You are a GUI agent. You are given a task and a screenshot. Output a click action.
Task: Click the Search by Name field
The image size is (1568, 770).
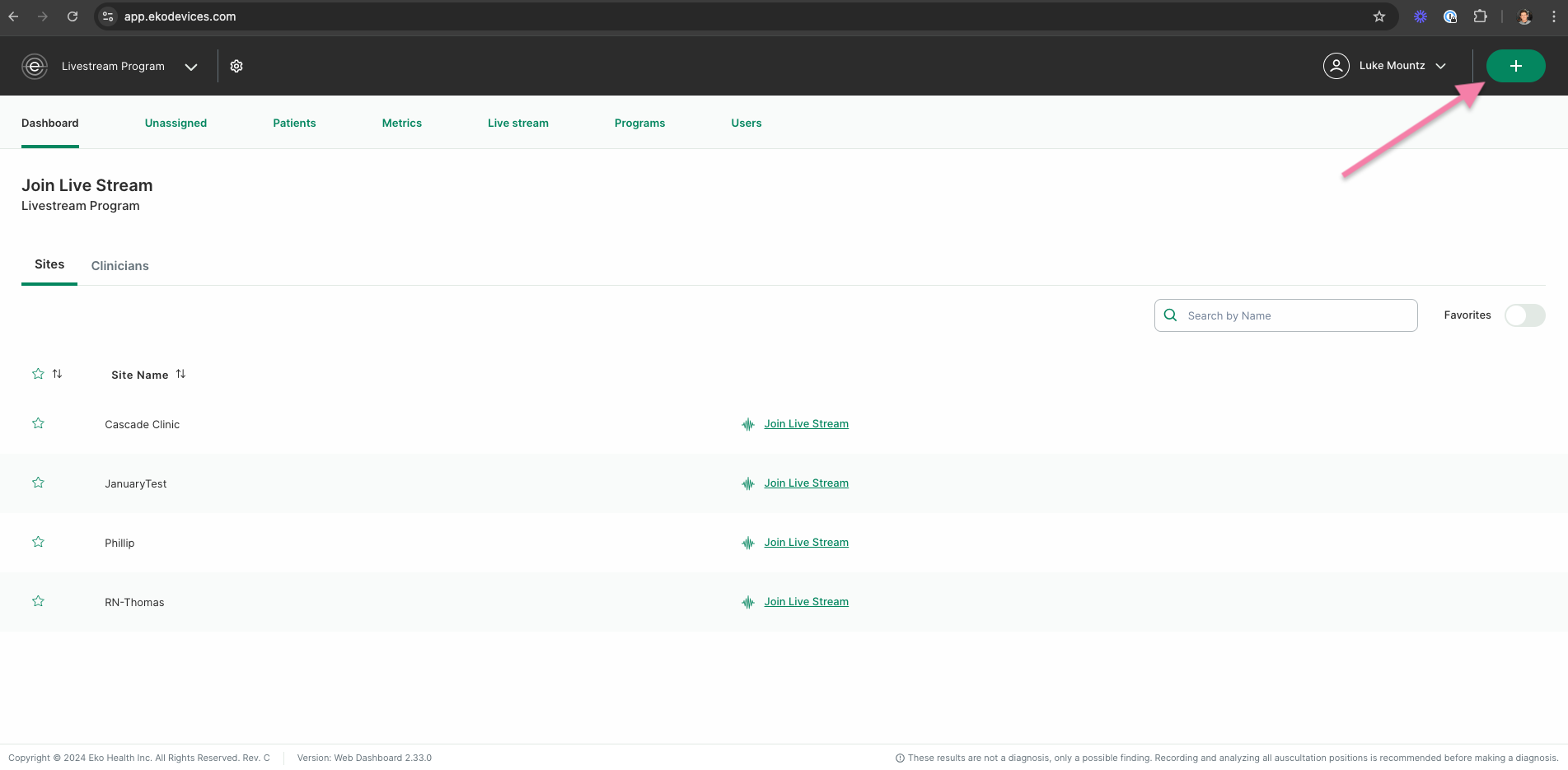(1285, 315)
